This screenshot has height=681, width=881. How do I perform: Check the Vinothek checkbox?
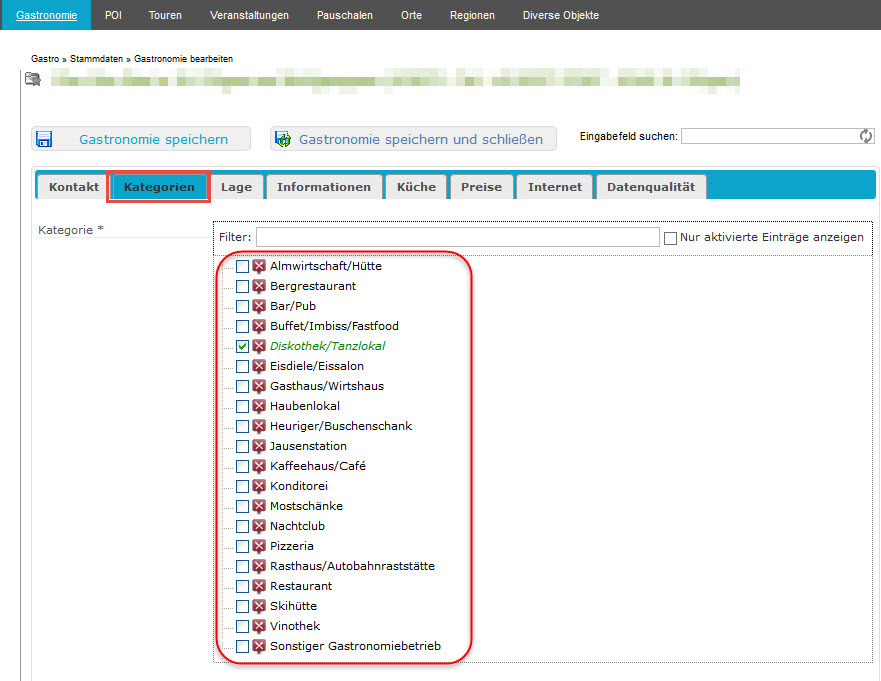(242, 626)
